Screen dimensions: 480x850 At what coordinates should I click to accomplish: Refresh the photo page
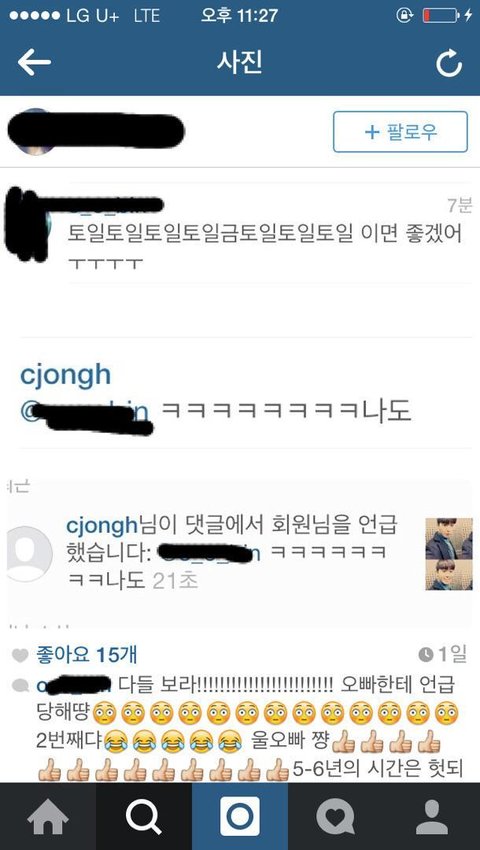tap(449, 63)
